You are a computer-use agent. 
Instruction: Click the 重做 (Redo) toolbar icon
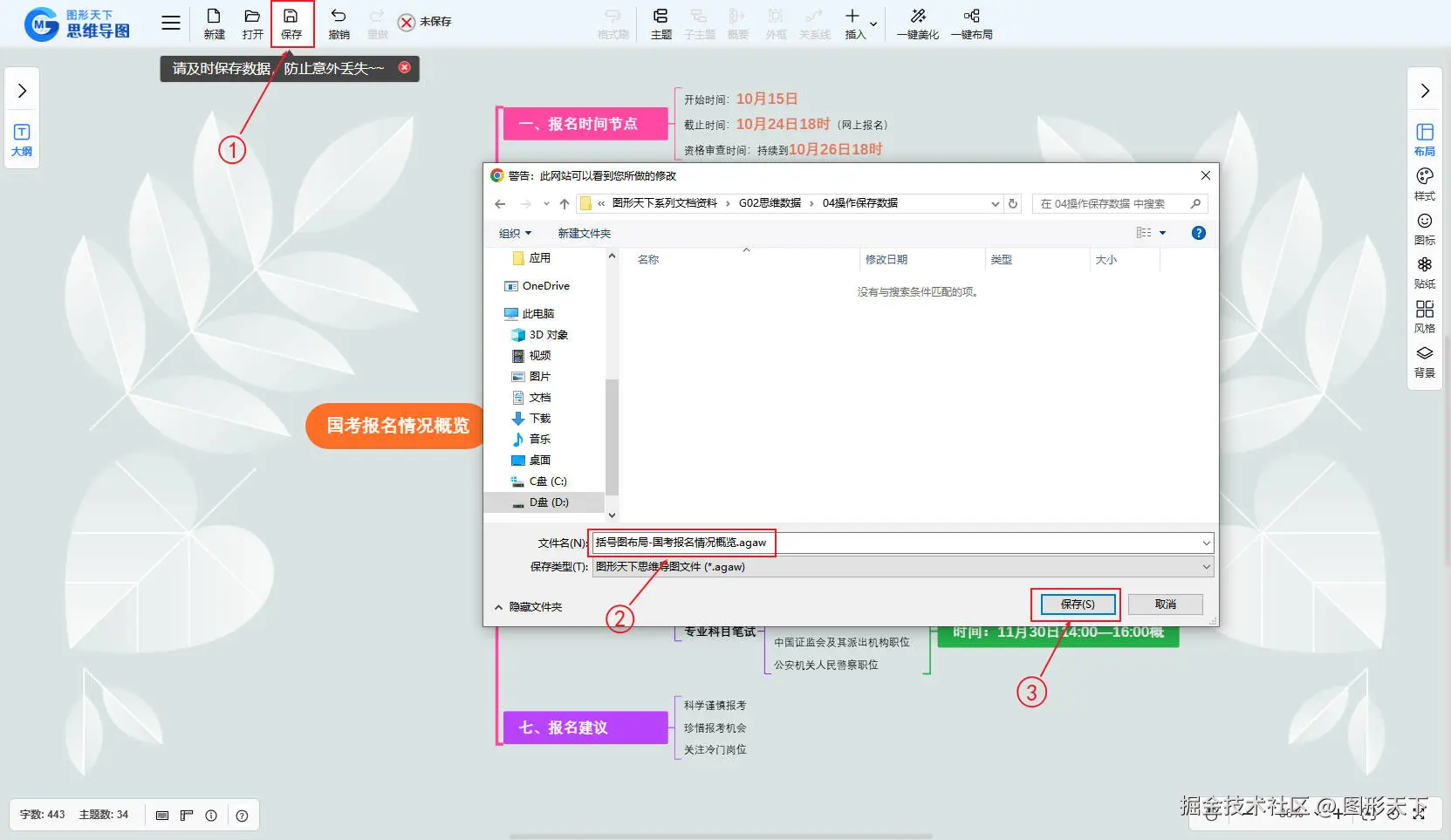(x=377, y=24)
